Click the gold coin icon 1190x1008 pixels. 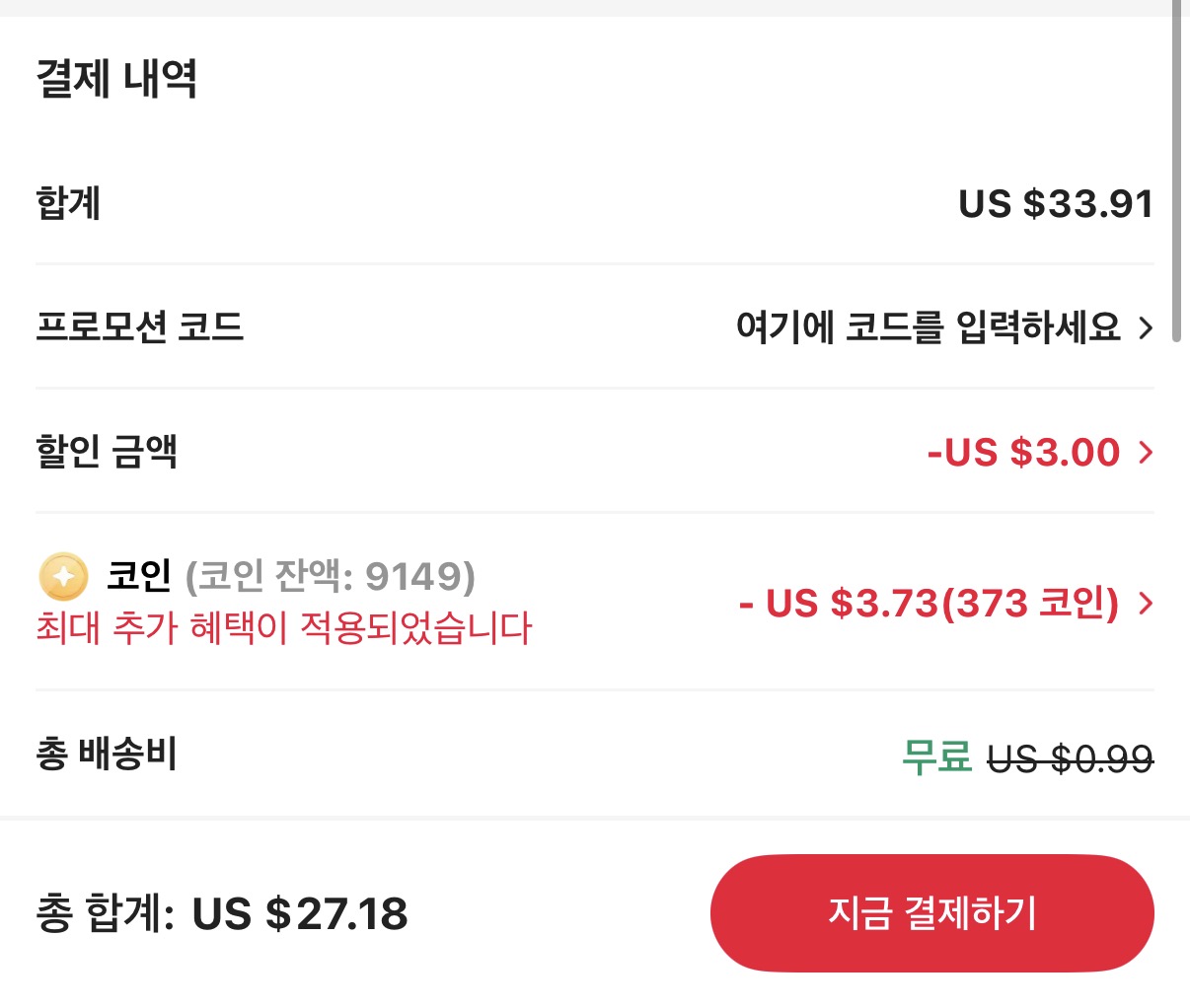pyautogui.click(x=61, y=578)
